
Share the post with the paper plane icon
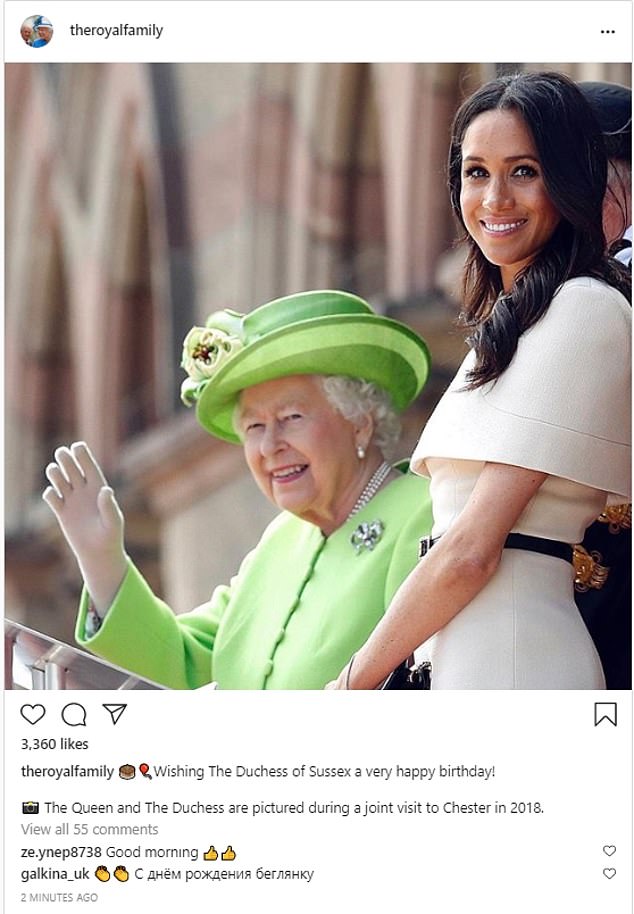tap(114, 713)
